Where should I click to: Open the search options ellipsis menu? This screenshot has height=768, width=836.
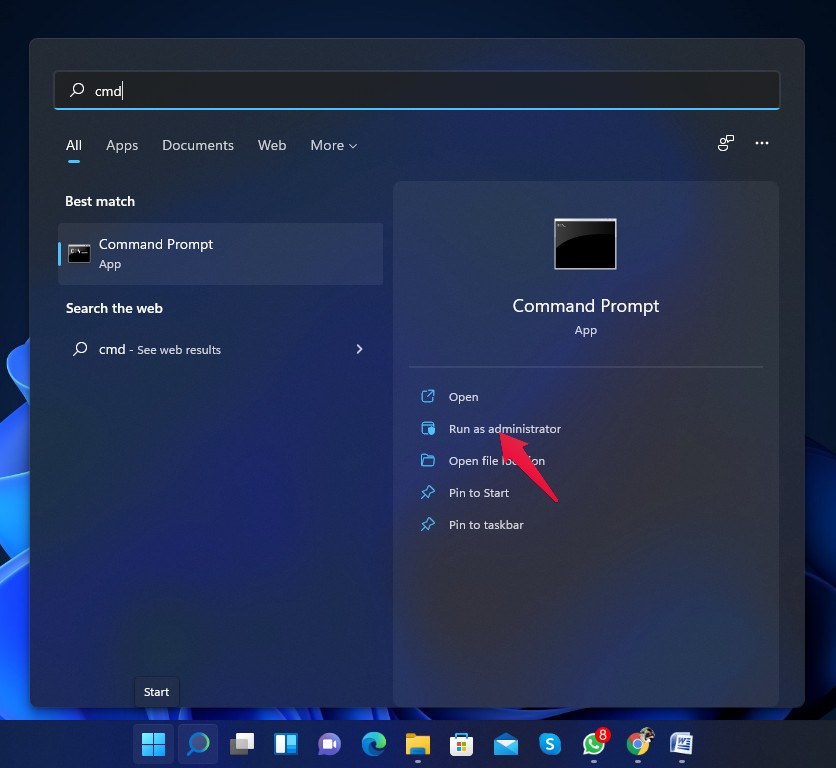pos(762,143)
